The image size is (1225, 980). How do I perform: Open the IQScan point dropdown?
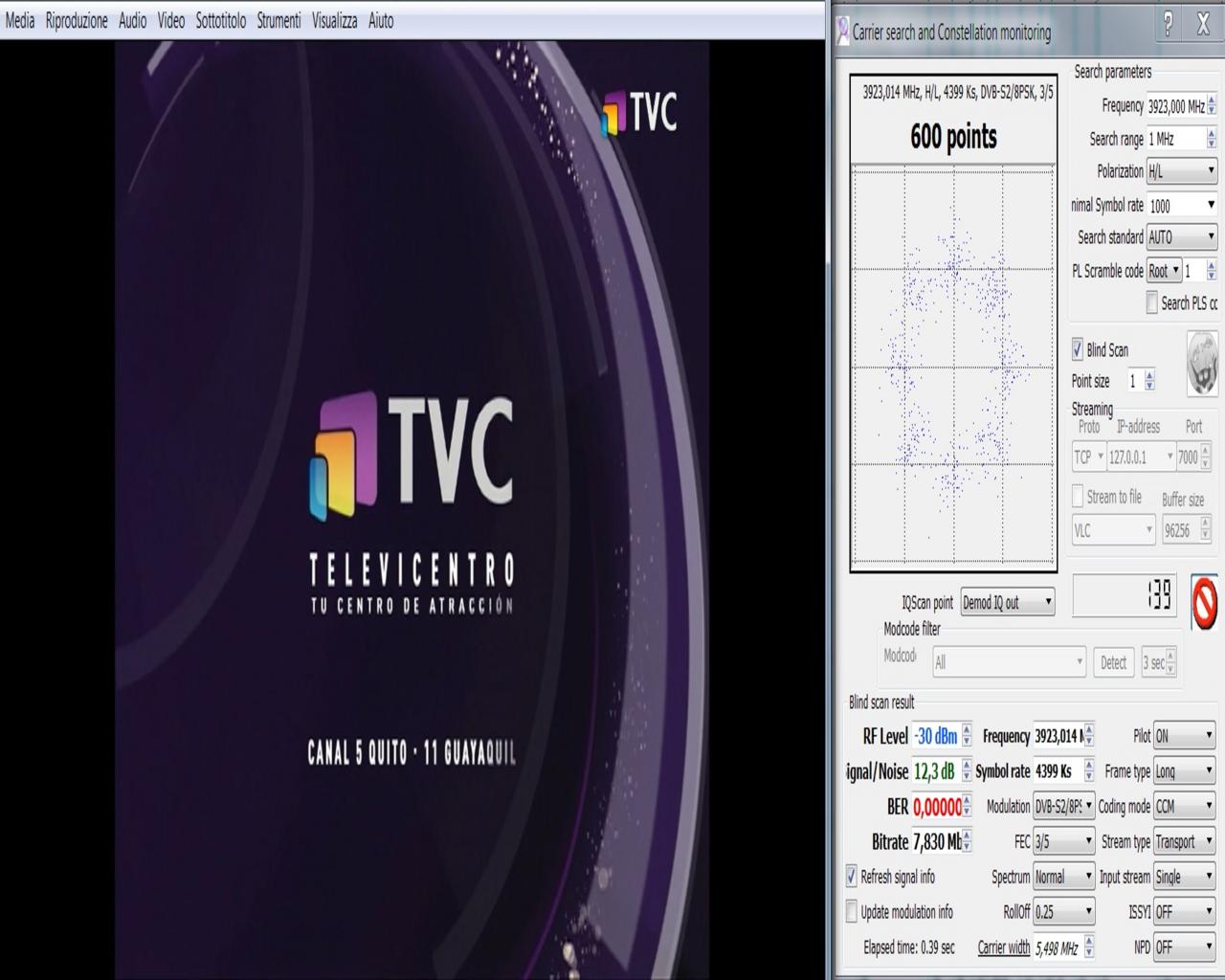pyautogui.click(x=1008, y=602)
